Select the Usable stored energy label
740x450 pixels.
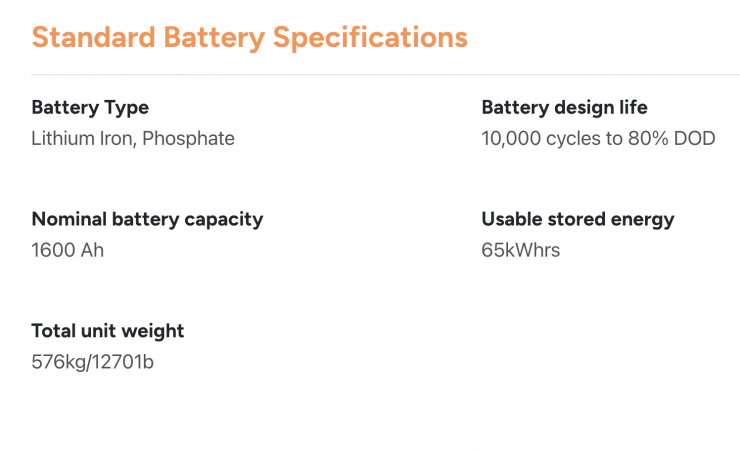pos(578,219)
